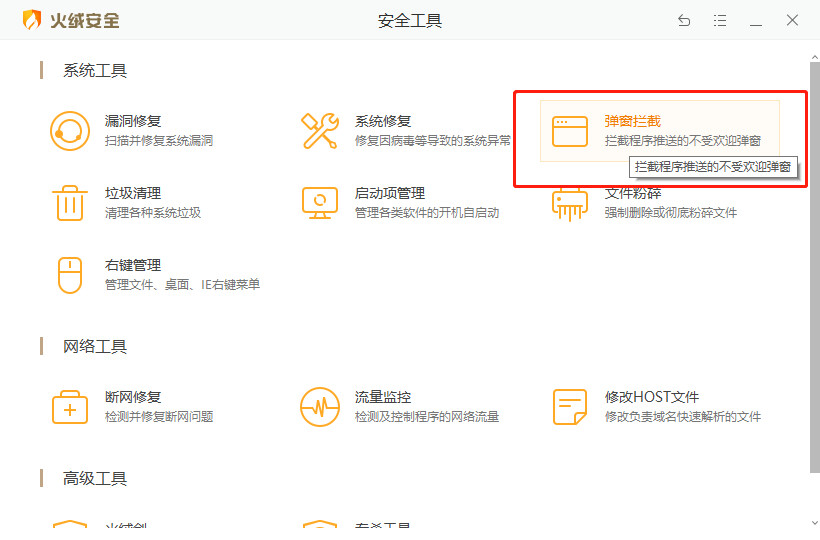Close the 安全工具 window
Screen dimensions: 820x540
pyautogui.click(x=792, y=20)
